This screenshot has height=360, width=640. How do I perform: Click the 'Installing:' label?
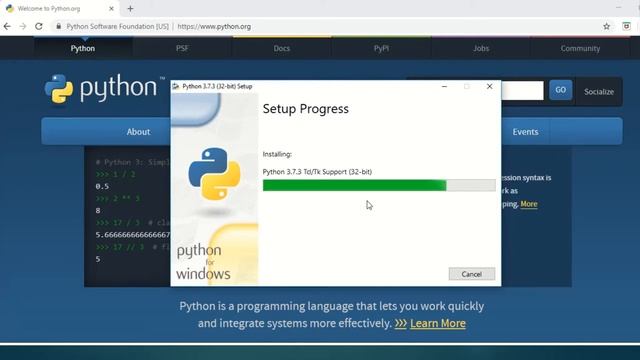click(277, 154)
